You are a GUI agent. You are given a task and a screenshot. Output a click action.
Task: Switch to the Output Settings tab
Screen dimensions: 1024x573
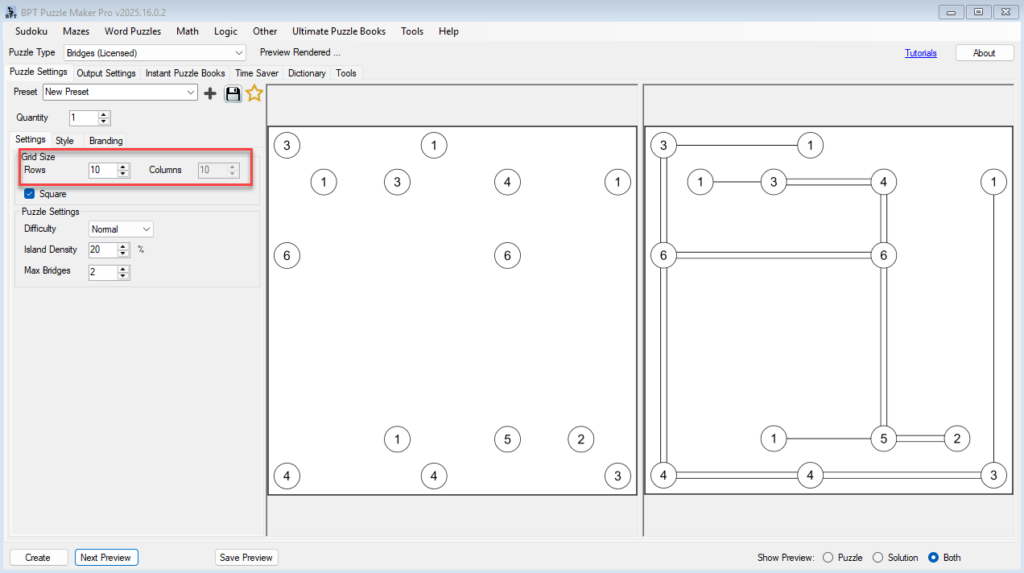tap(106, 73)
